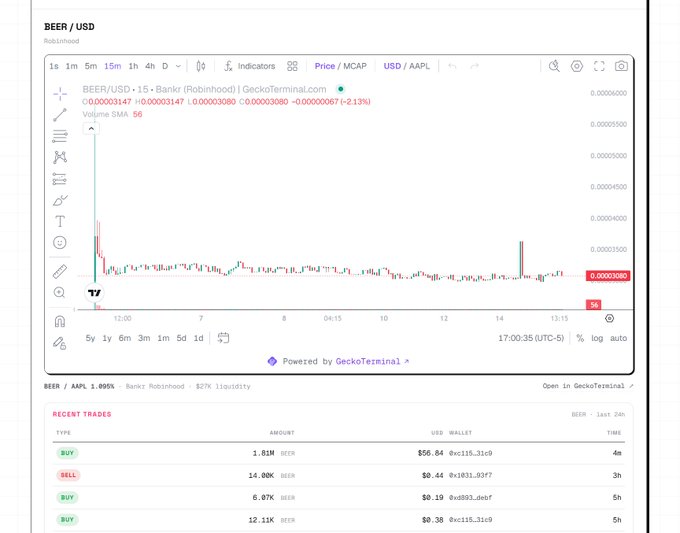The width and height of the screenshot is (680, 533).
Task: Open the forecasting and measurement tools
Action: click(60, 179)
